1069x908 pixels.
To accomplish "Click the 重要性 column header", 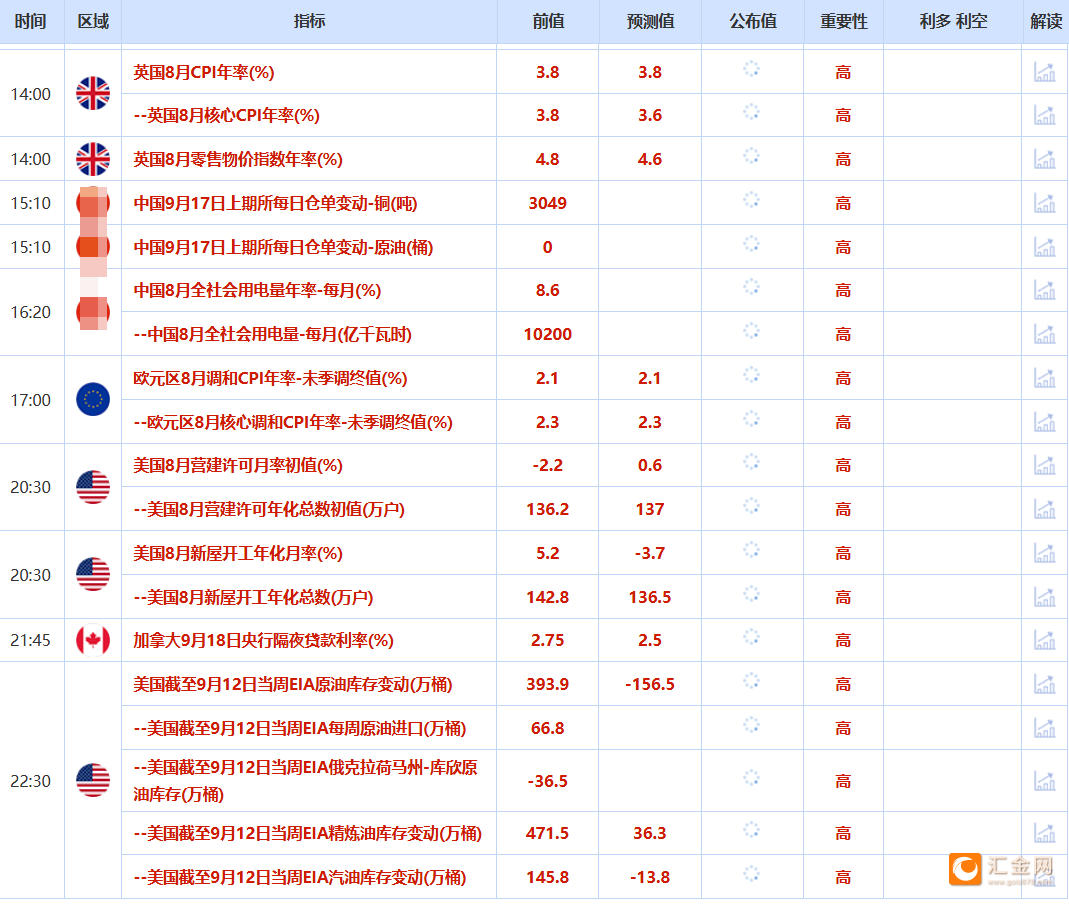I will click(842, 21).
